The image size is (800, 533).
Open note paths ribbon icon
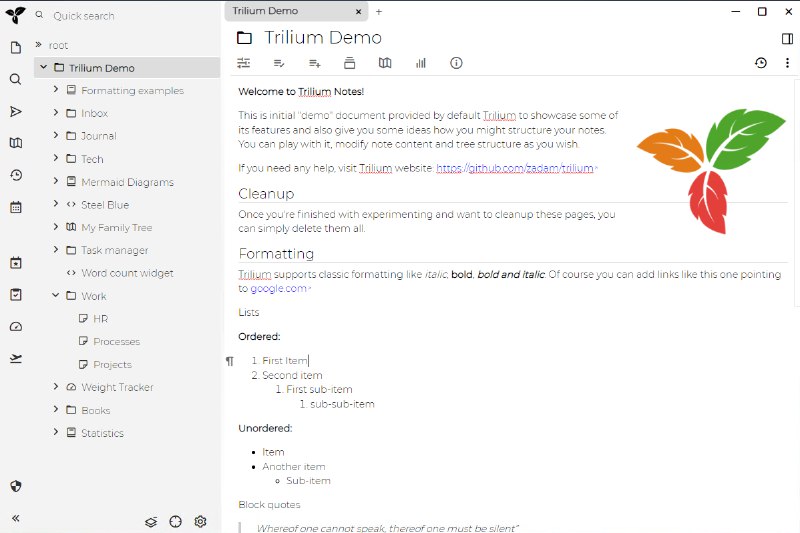349,63
